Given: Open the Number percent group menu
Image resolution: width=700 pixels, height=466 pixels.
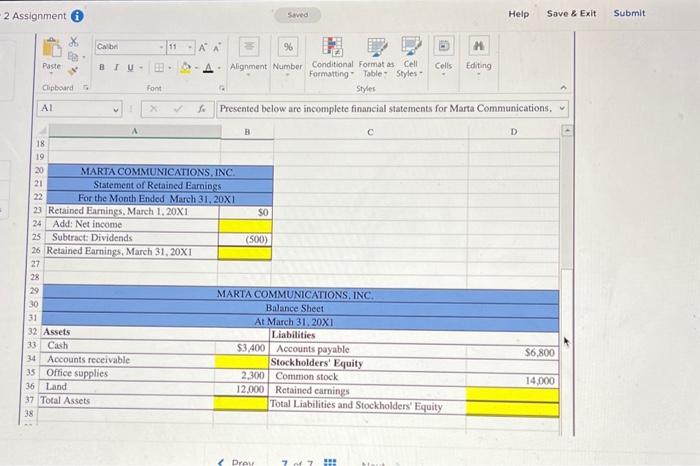Looking at the screenshot, I should [288, 57].
